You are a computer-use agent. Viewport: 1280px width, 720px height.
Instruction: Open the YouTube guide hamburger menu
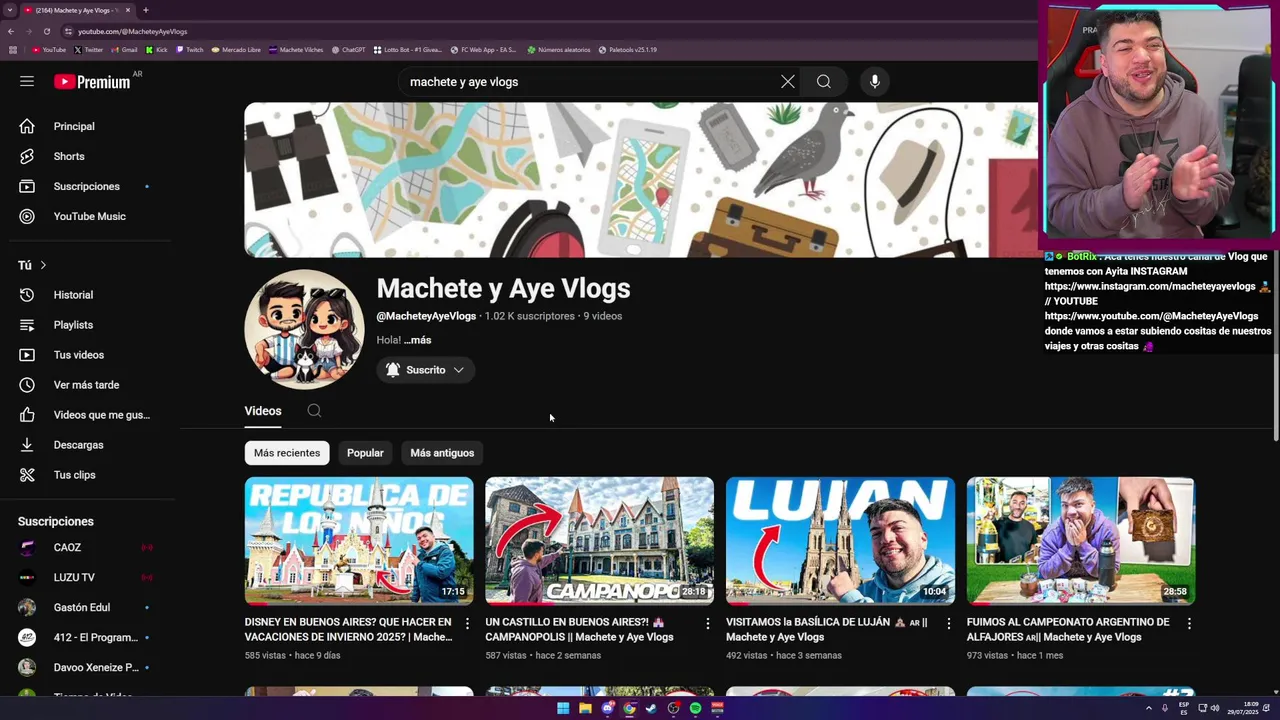pos(27,82)
